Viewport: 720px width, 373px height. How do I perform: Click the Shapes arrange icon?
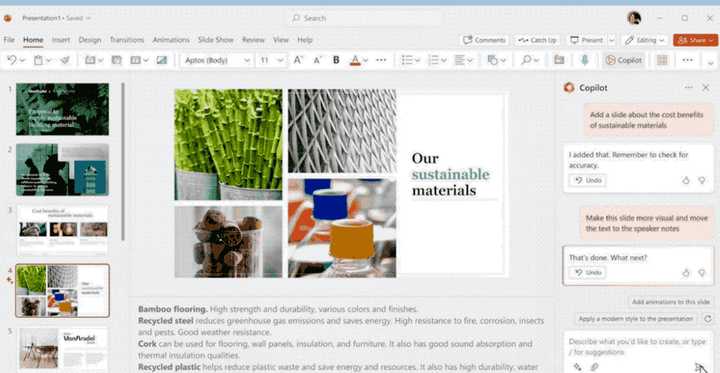pyautogui.click(x=493, y=60)
